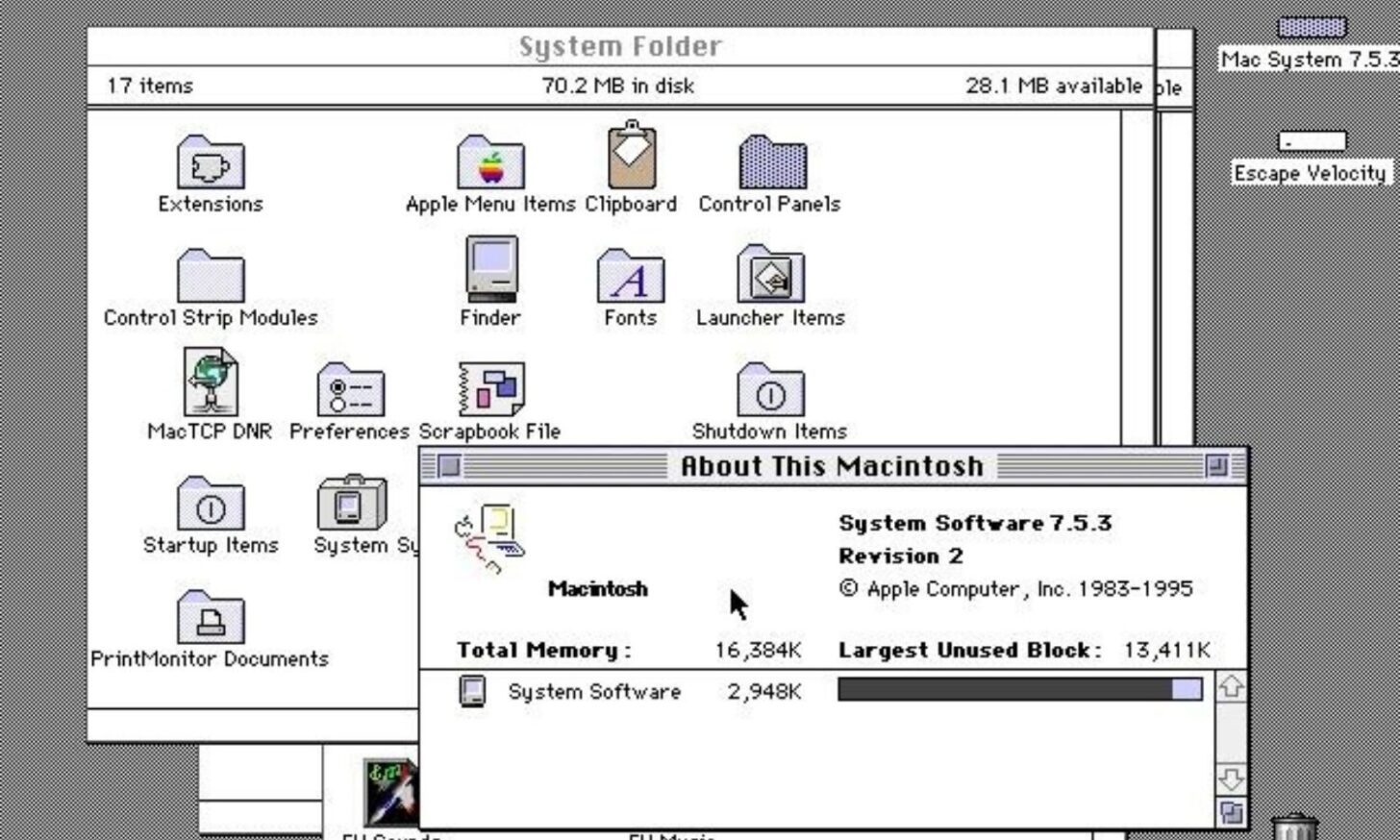Select the Launcher Items folder
The width and height of the screenshot is (1400, 840).
(770, 275)
